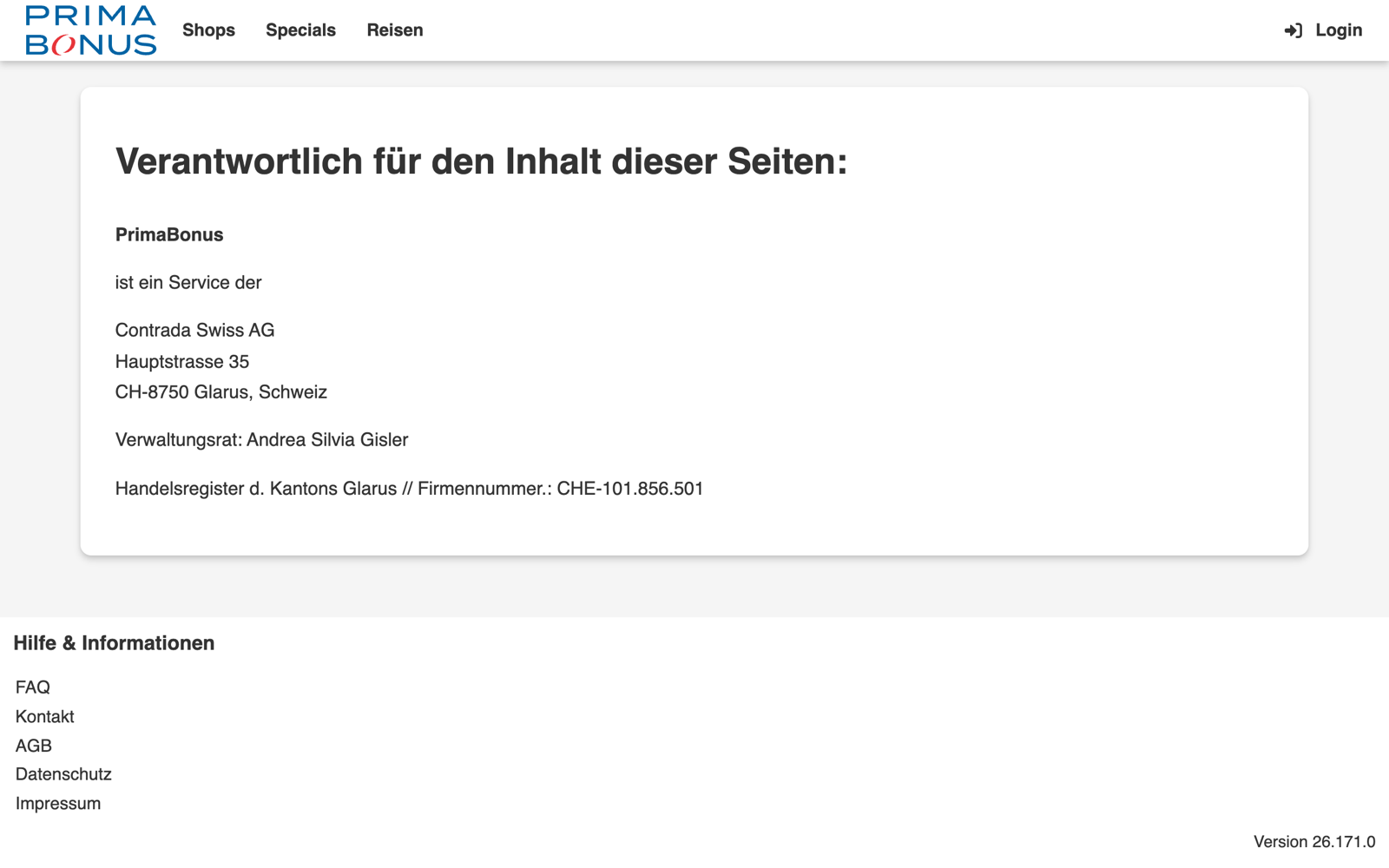Open the Kontakt link

[x=45, y=717]
